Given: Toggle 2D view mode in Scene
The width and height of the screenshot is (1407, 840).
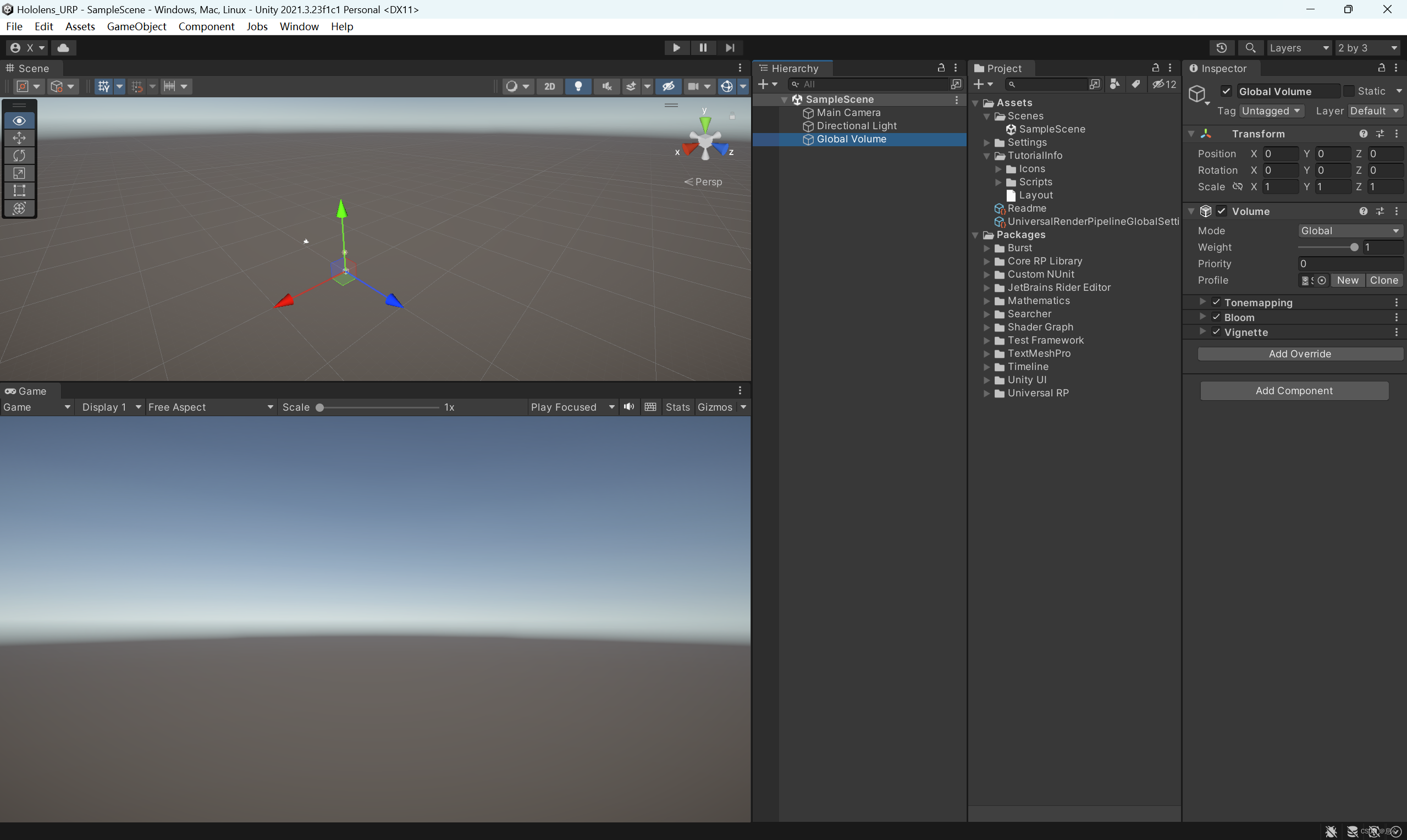Looking at the screenshot, I should click(x=549, y=86).
